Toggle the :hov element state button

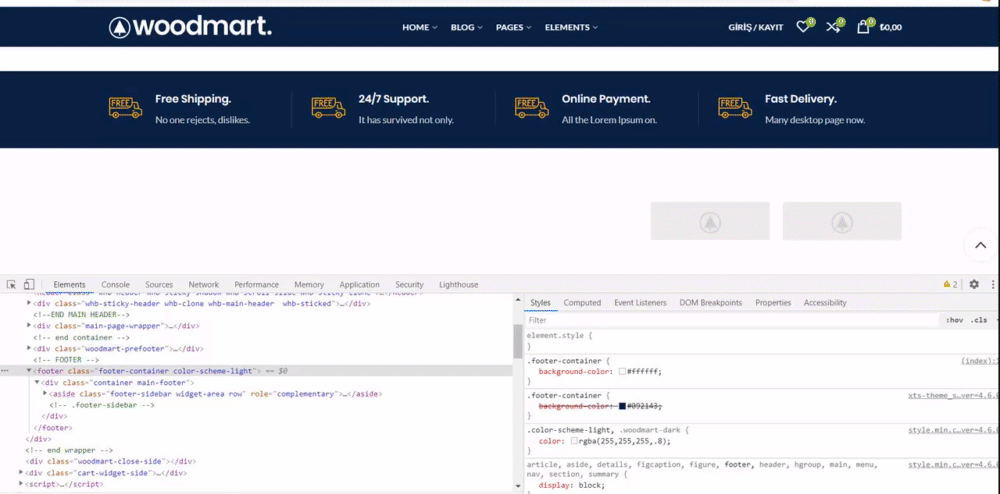[x=954, y=320]
